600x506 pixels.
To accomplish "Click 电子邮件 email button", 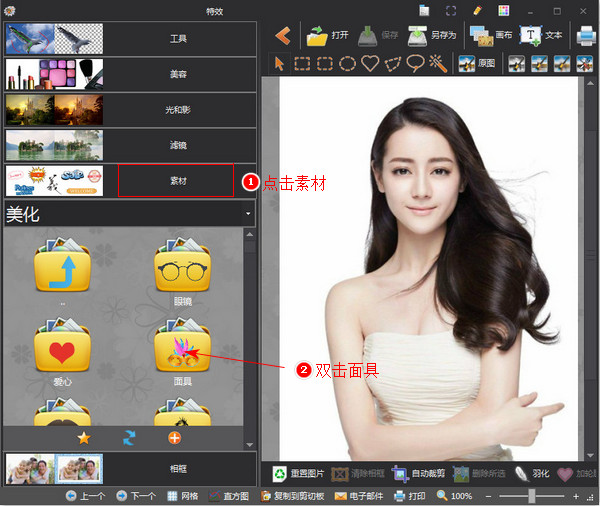I will [359, 496].
